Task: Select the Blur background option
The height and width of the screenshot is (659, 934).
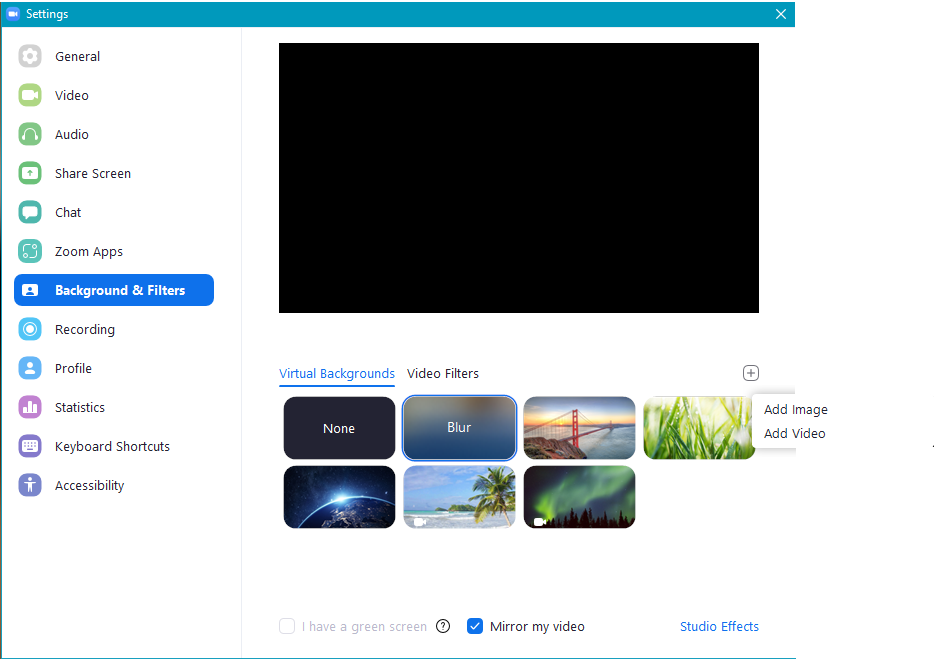Action: 459,428
